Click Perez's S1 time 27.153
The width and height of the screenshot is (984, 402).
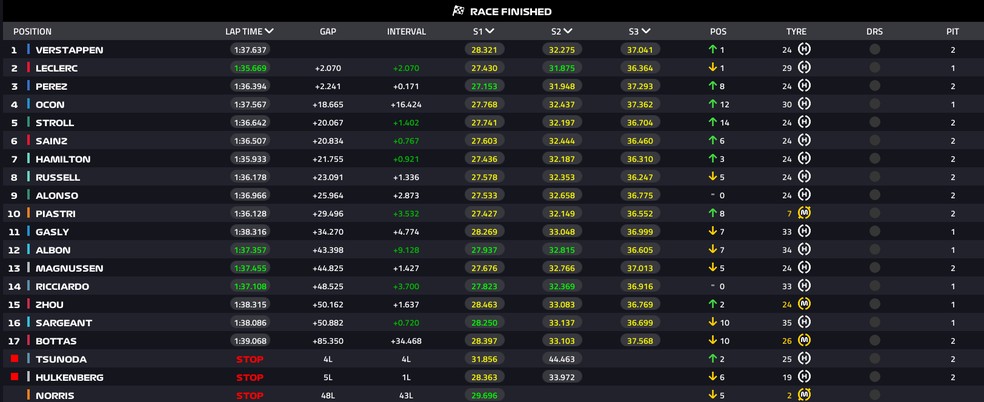tap(485, 86)
